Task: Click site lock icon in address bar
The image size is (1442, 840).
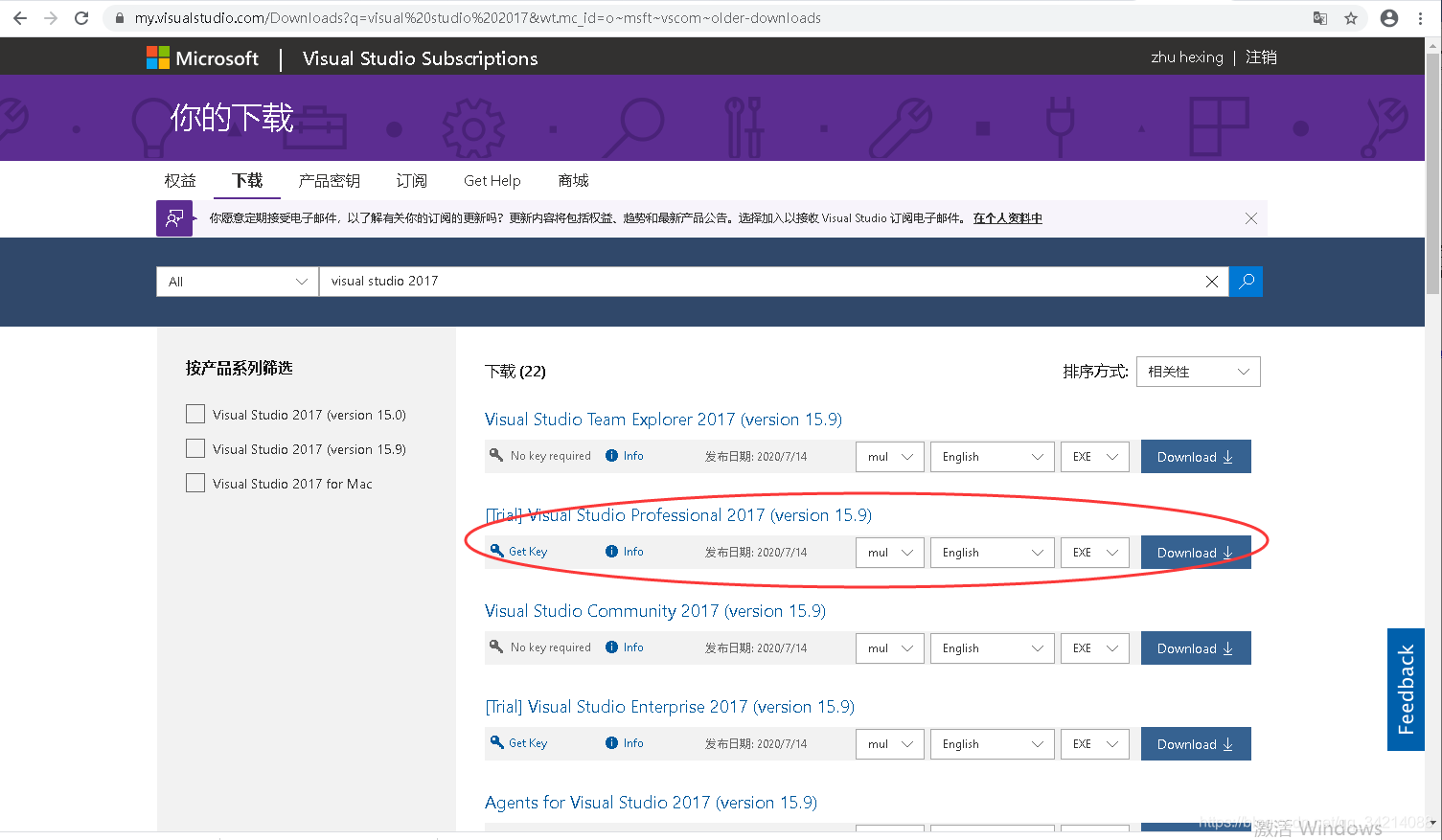Action: (120, 18)
